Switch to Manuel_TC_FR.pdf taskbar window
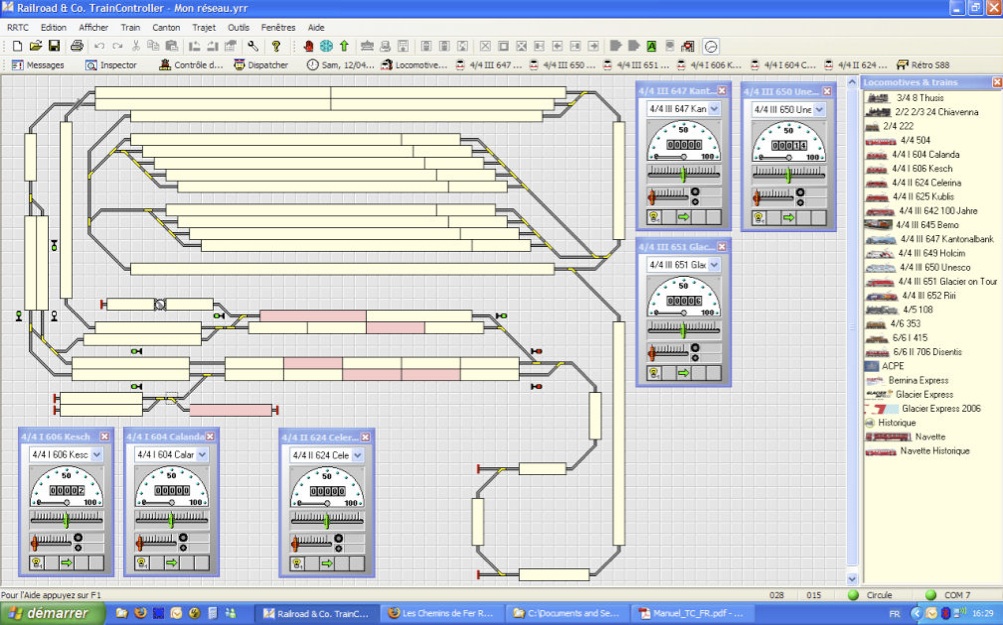 [x=691, y=613]
